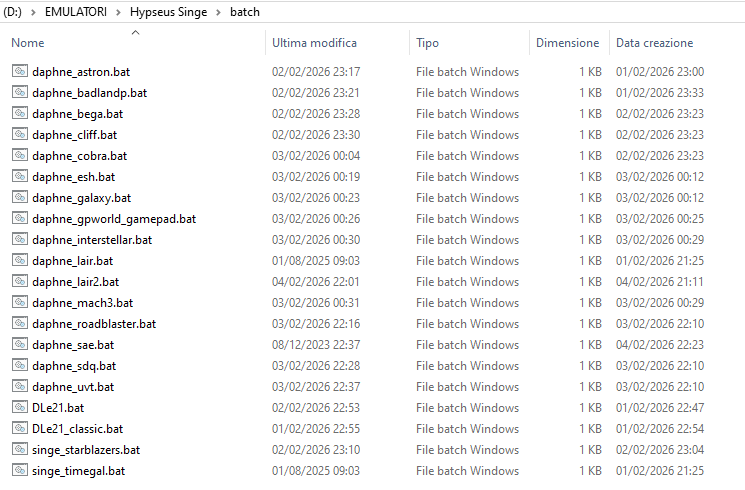This screenshot has height=490, width=745.
Task: Click the daphne_astron.bat file icon
Action: 20,71
